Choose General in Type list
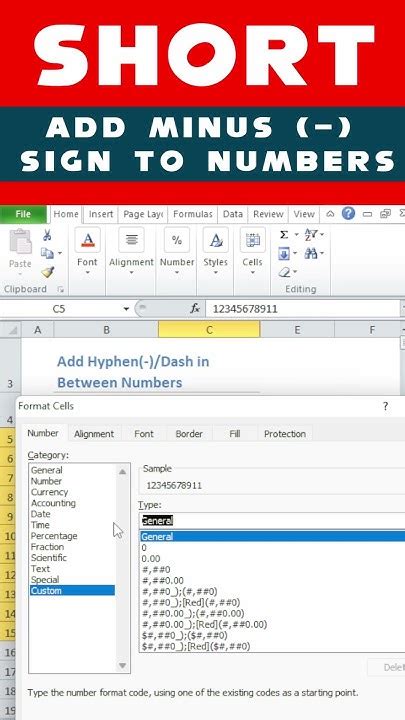The image size is (405, 720). click(272, 536)
